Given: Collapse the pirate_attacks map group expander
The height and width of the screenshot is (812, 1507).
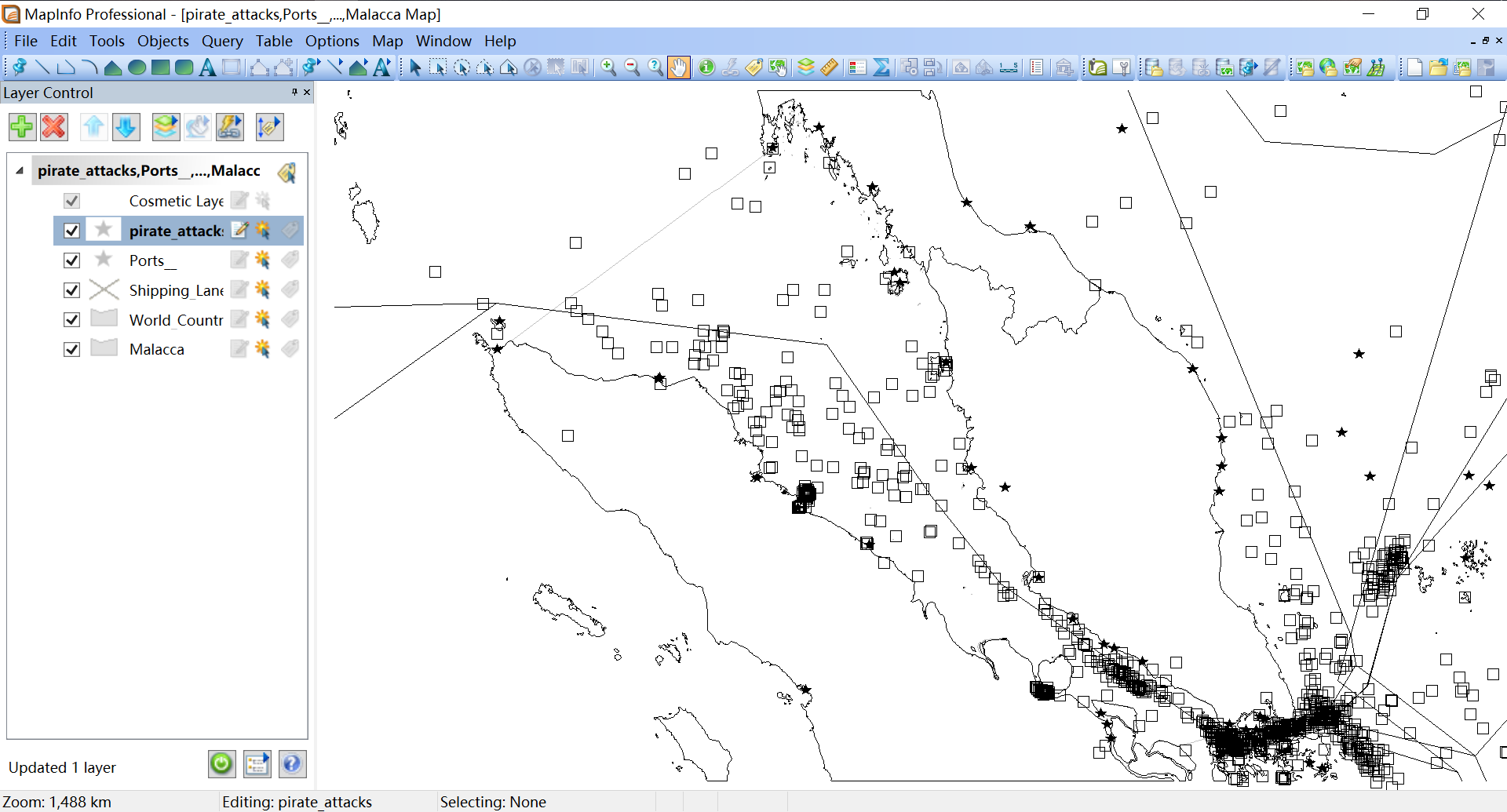Looking at the screenshot, I should click(20, 170).
